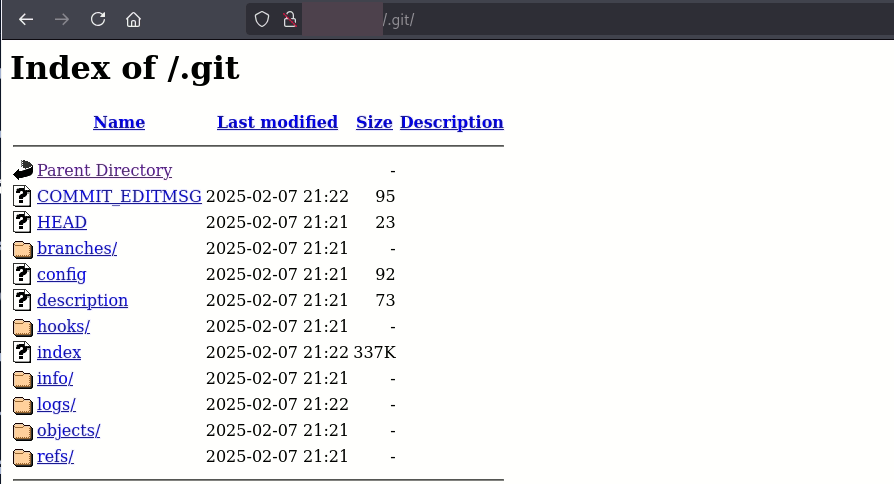
Task: Open the refs/ directory link
Action: (x=55, y=456)
